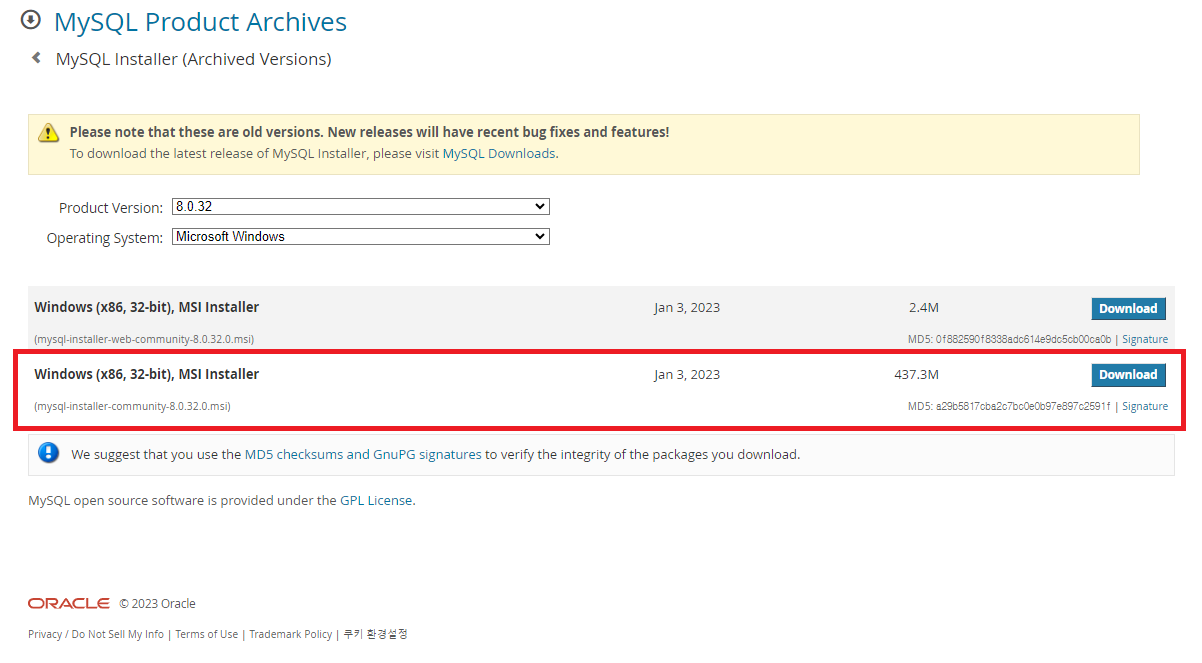Click the yellow warning triangle icon

49,133
